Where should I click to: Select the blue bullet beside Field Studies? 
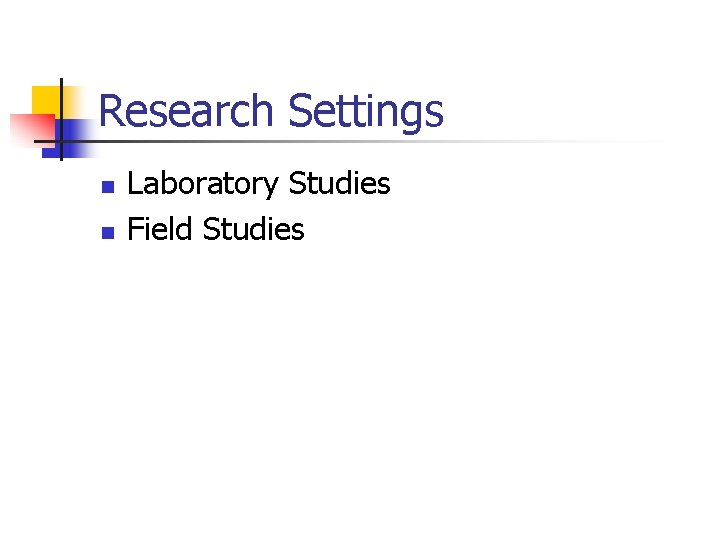tap(108, 233)
